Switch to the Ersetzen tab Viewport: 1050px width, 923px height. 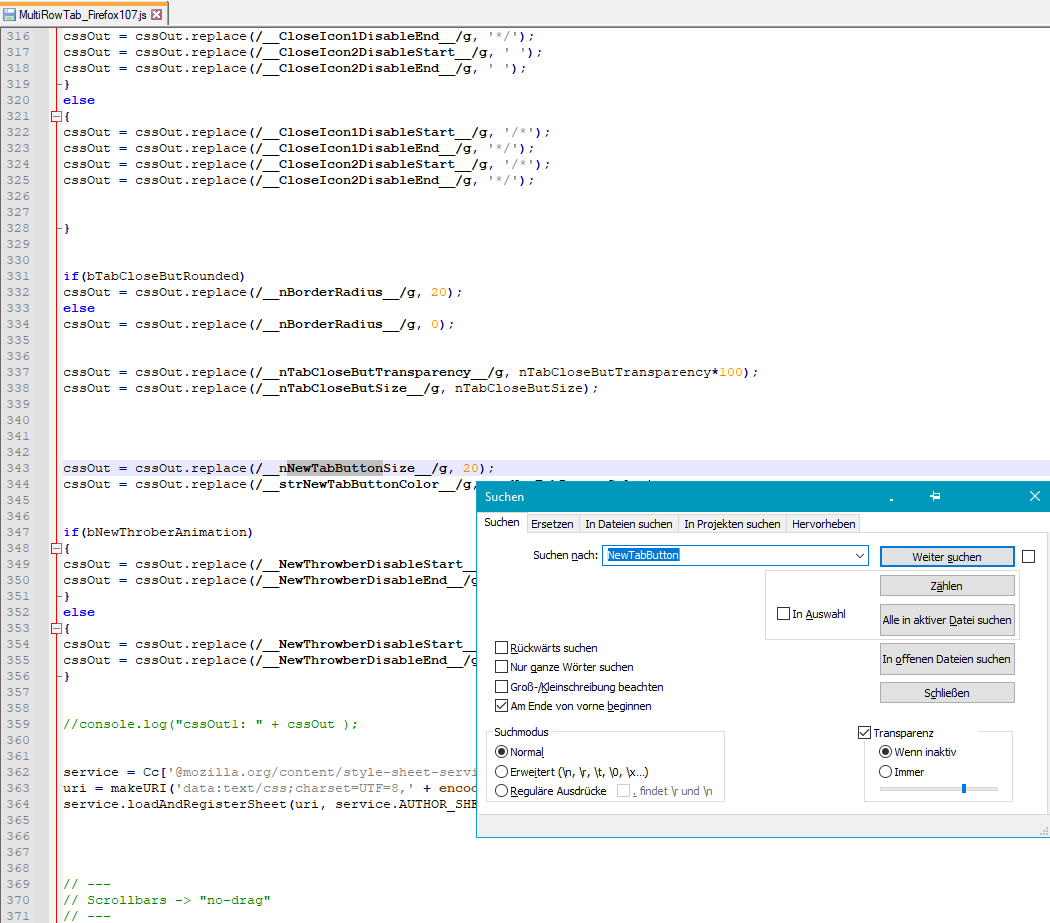pos(552,524)
